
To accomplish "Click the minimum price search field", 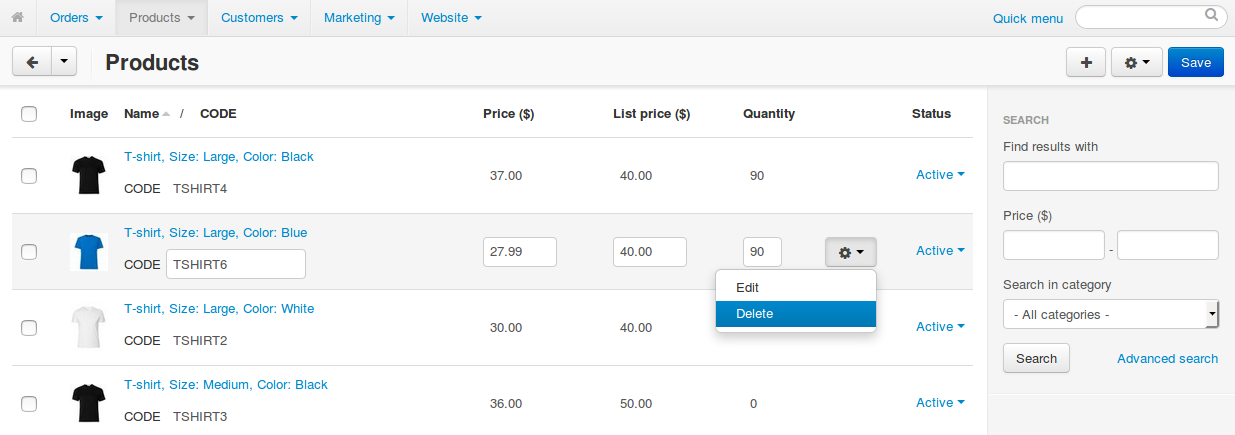I will pyautogui.click(x=1054, y=245).
